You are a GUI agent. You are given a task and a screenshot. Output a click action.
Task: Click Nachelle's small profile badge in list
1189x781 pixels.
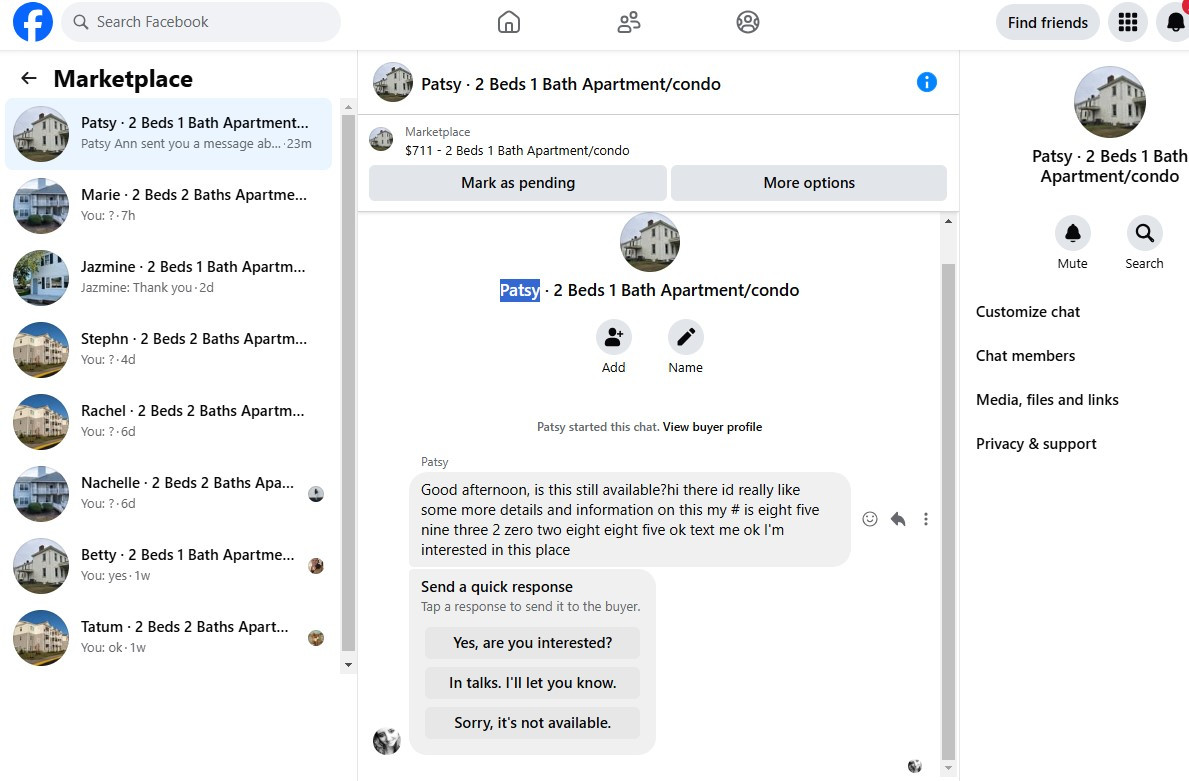coord(316,494)
